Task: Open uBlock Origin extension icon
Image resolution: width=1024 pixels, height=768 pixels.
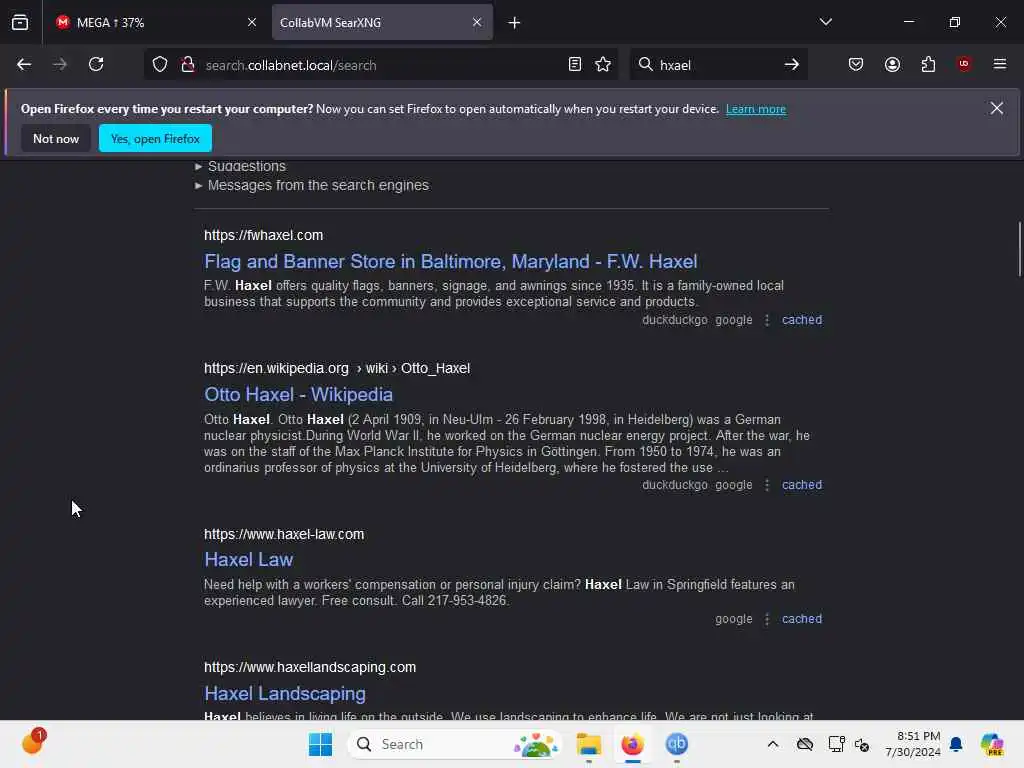Action: [x=964, y=64]
